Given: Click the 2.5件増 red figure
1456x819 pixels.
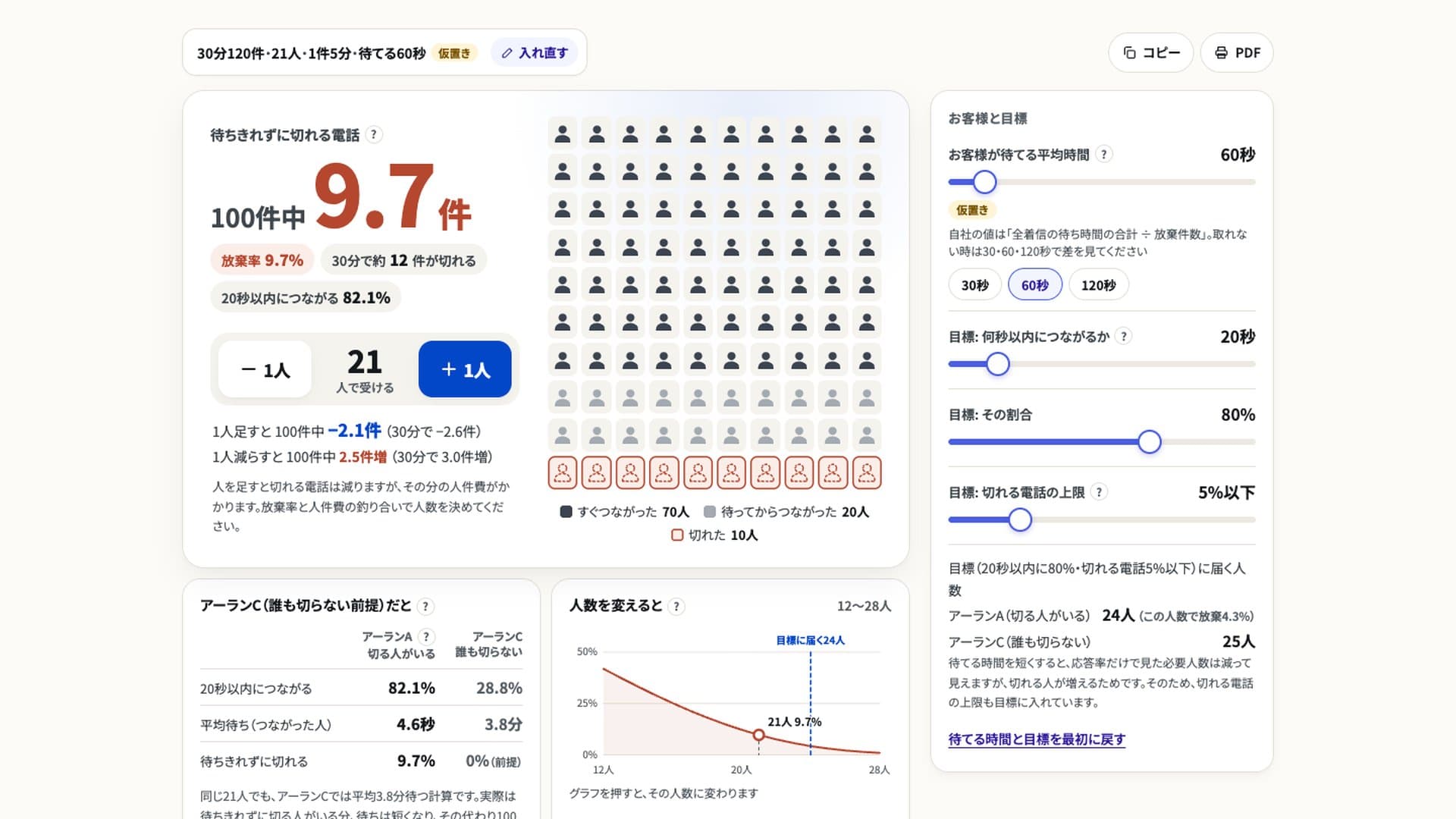Looking at the screenshot, I should click(x=362, y=457).
